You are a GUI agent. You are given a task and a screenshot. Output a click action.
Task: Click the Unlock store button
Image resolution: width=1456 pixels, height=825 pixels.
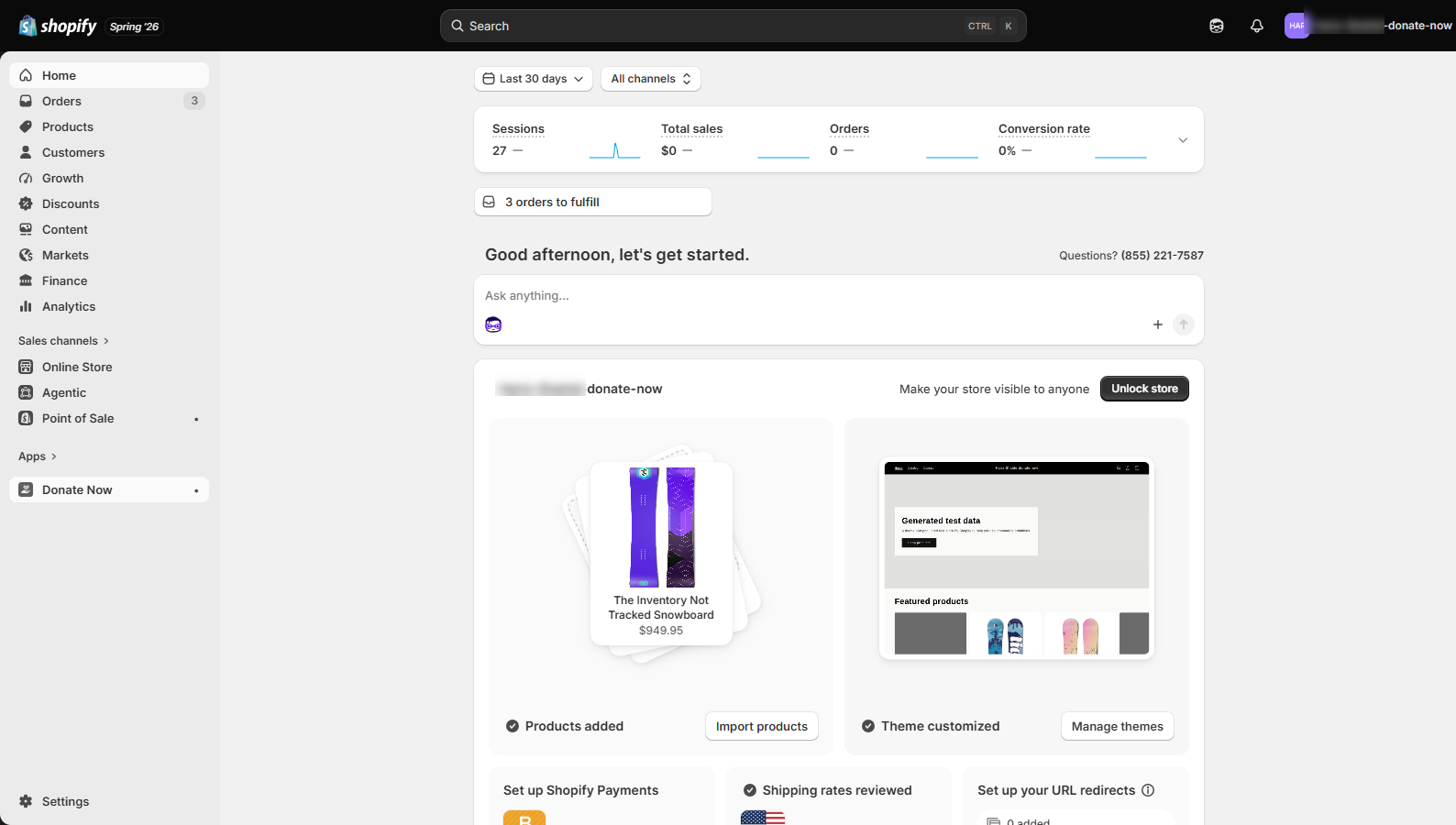[1144, 389]
